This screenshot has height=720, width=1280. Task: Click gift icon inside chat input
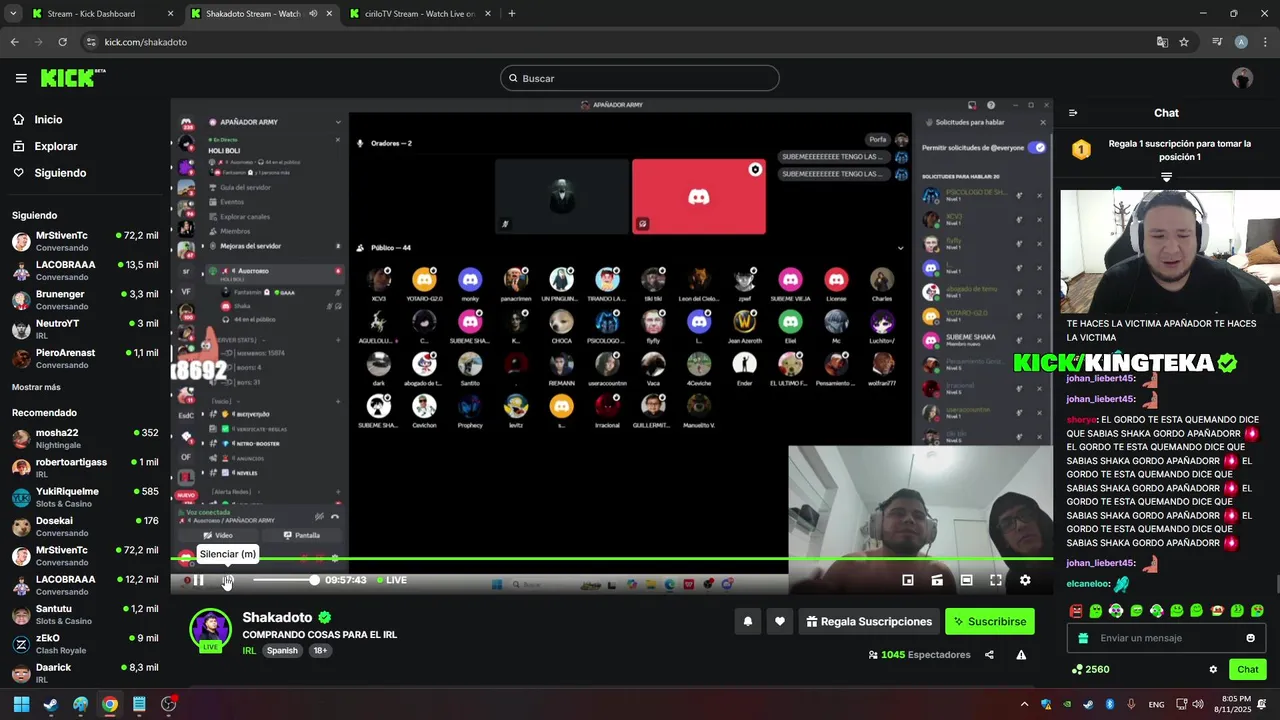pos(1084,638)
